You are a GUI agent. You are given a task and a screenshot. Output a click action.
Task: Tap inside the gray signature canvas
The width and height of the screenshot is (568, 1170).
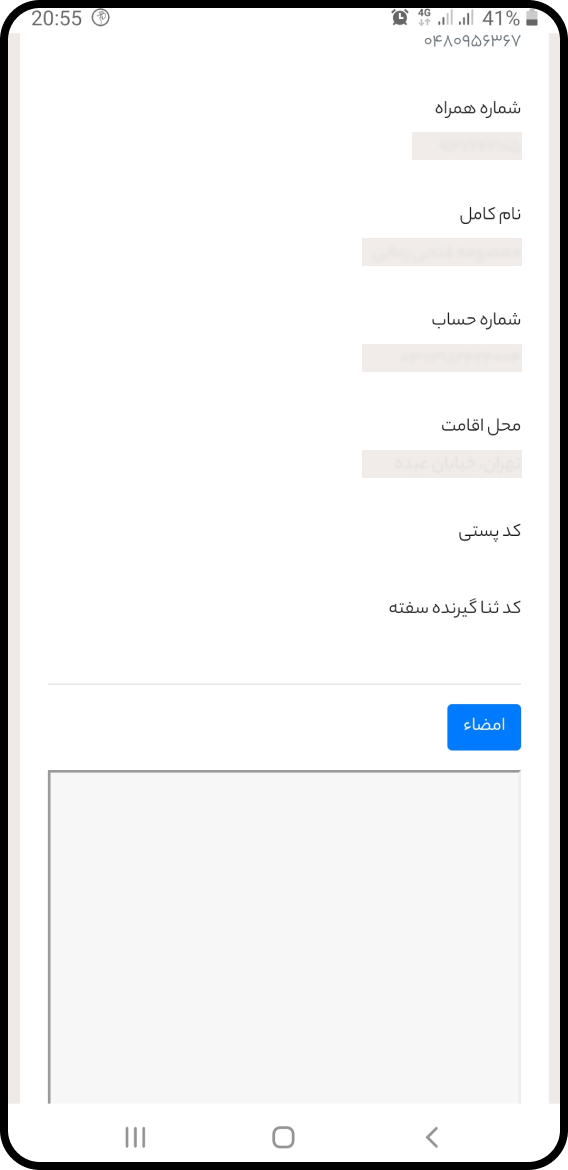pyautogui.click(x=284, y=936)
